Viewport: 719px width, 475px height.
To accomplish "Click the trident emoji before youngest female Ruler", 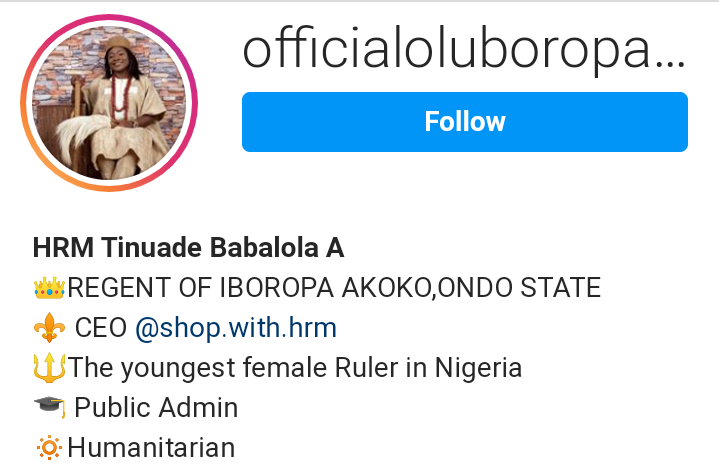I will click(50, 368).
